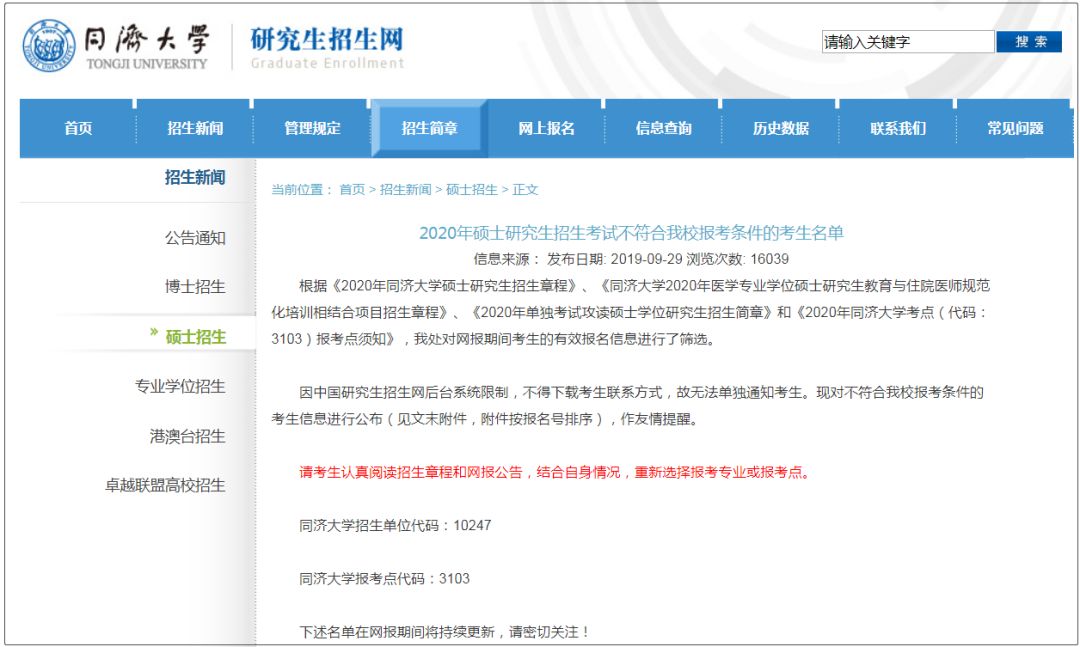Image resolution: width=1080 pixels, height=647 pixels.
Task: Select the 招生简章 navigation tab
Action: tap(429, 129)
